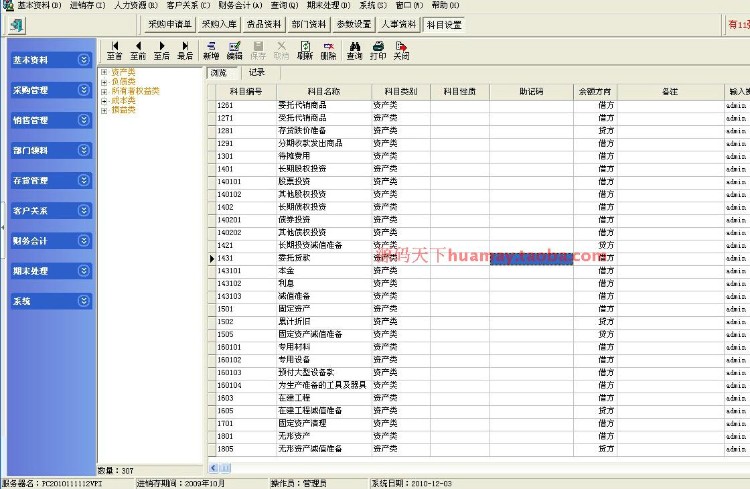Expand the 客户关系 sidebar section
This screenshot has height=489, width=750.
(84, 211)
